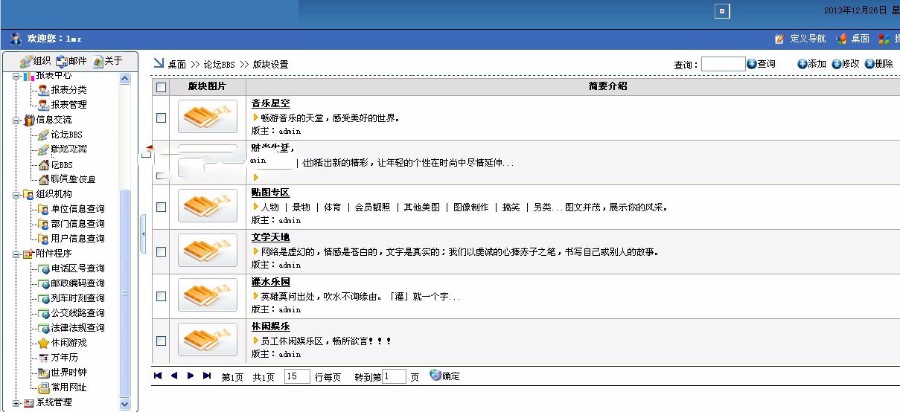Focus the 查询 search input field
Image resolution: width=900 pixels, height=412 pixels.
(723, 64)
